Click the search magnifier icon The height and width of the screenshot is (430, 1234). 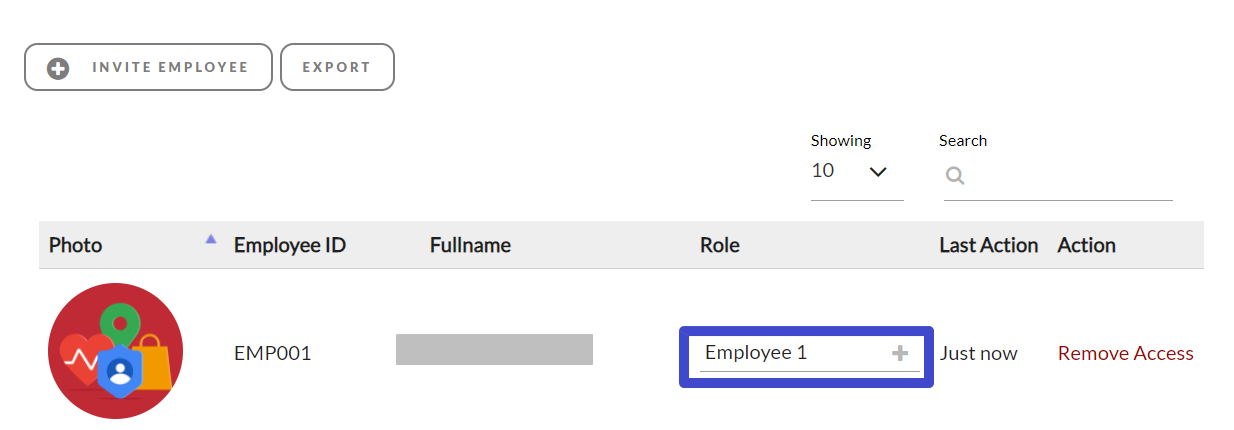click(x=955, y=176)
